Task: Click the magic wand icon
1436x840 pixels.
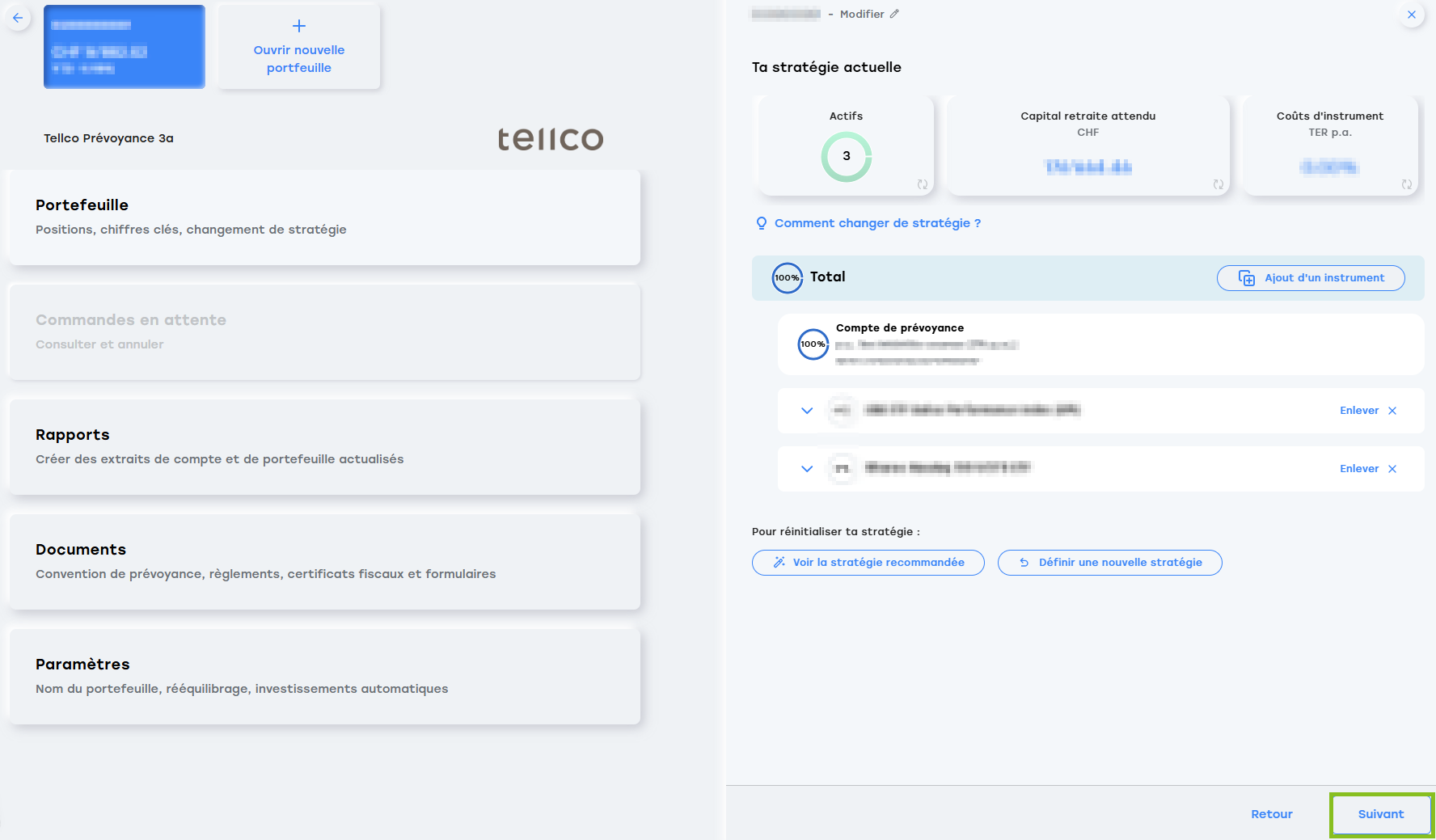Action: click(x=779, y=563)
